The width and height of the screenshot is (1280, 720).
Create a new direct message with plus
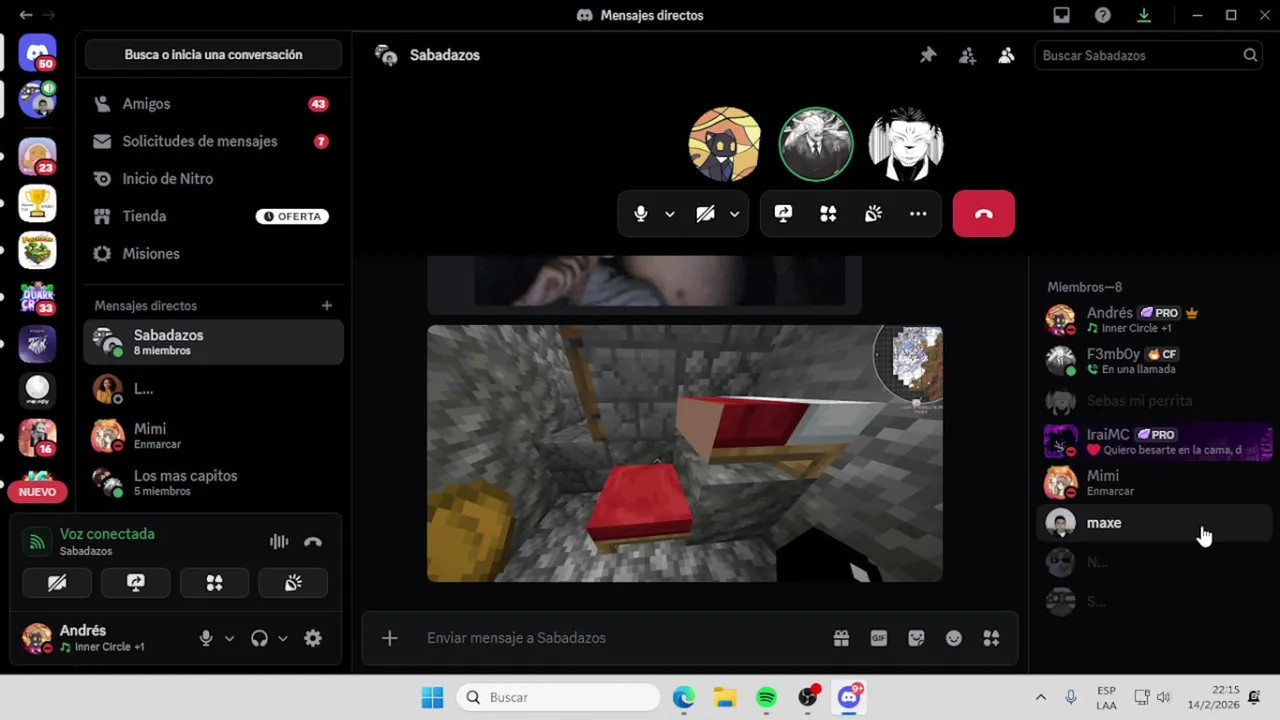(x=327, y=305)
